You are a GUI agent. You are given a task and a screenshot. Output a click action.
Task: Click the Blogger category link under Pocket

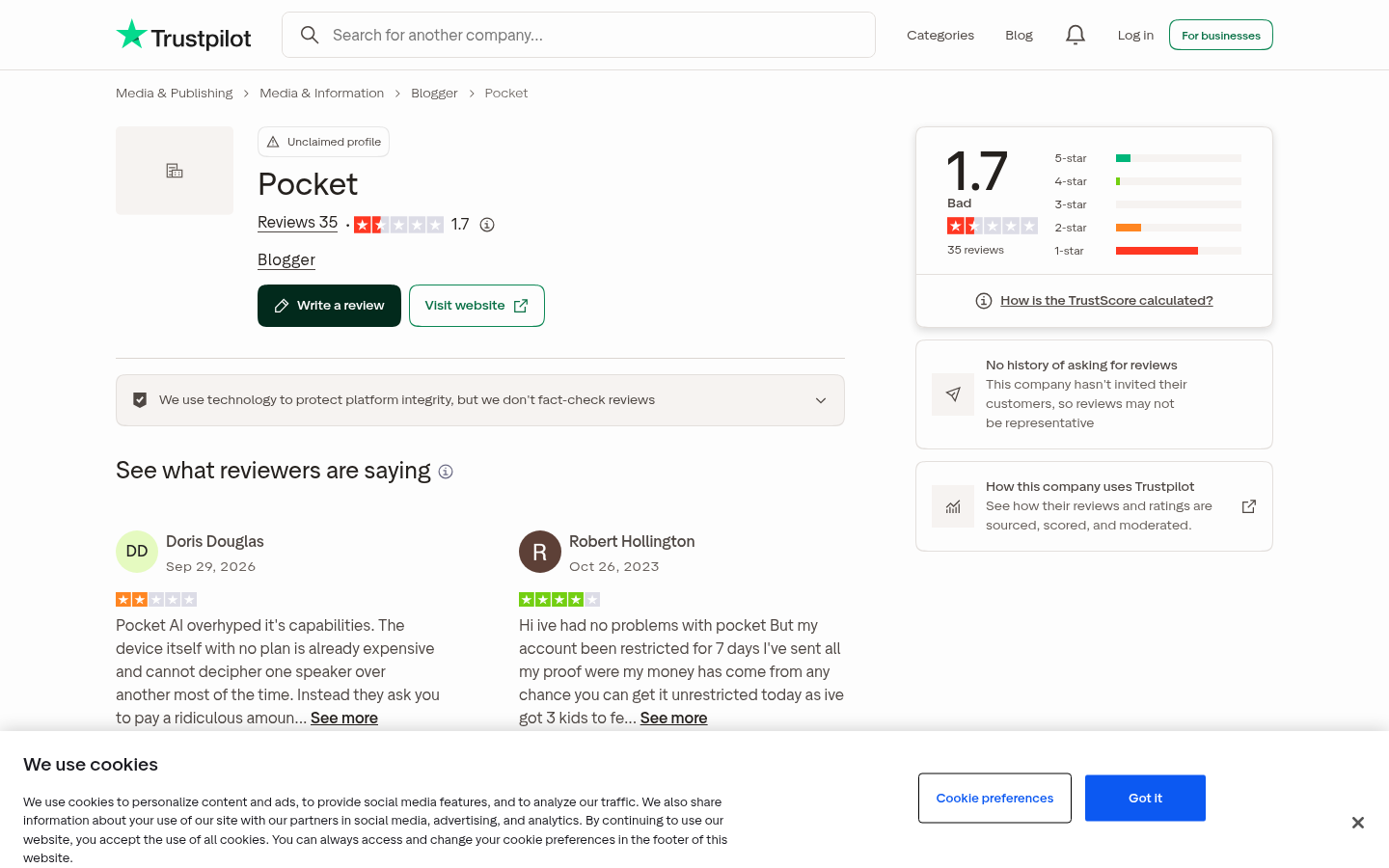286,260
